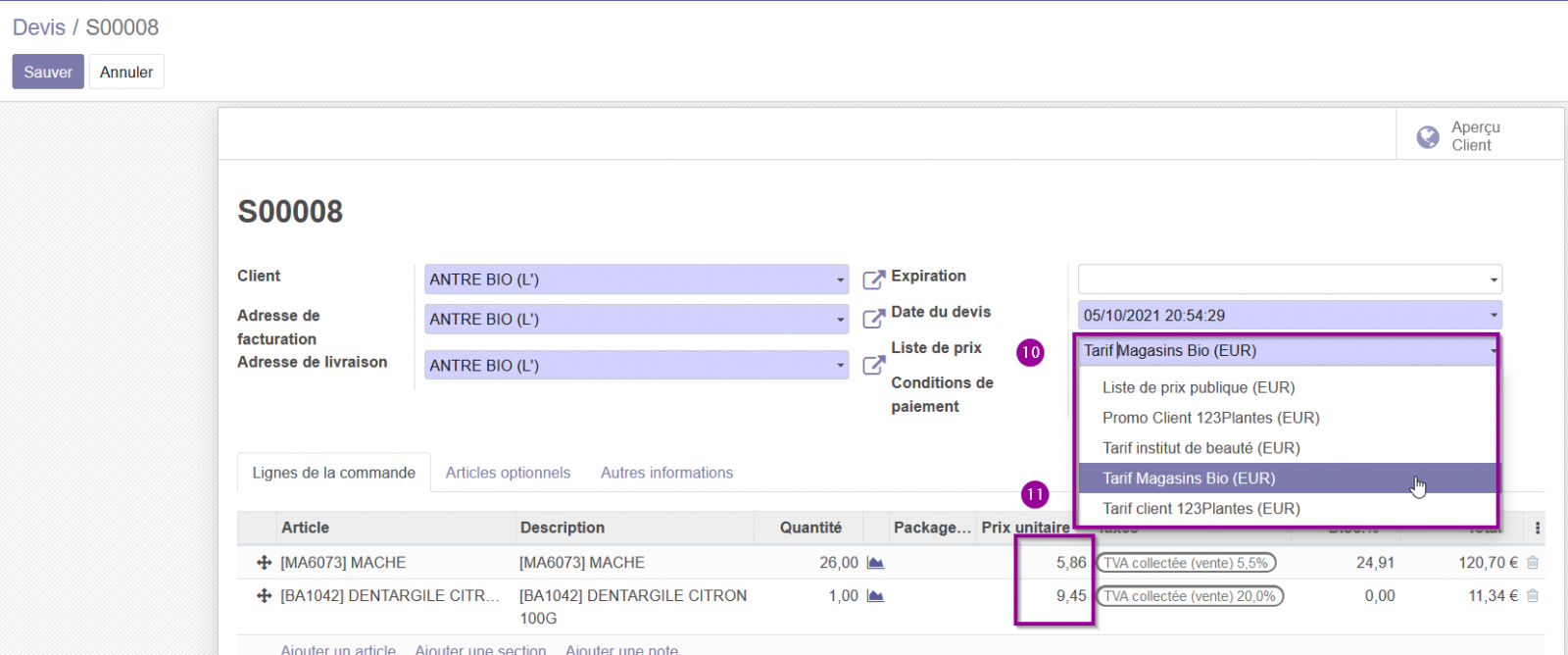Click the globe Aperçu Client icon
1568x655 pixels.
(x=1428, y=136)
